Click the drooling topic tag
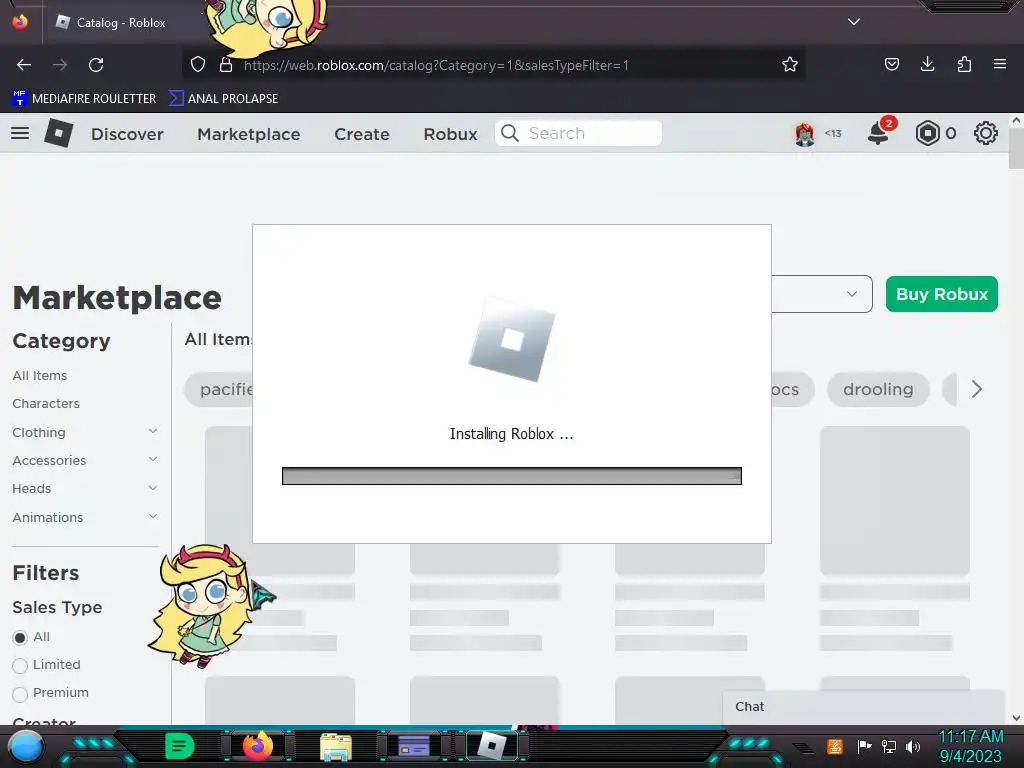This screenshot has height=768, width=1024. click(878, 389)
